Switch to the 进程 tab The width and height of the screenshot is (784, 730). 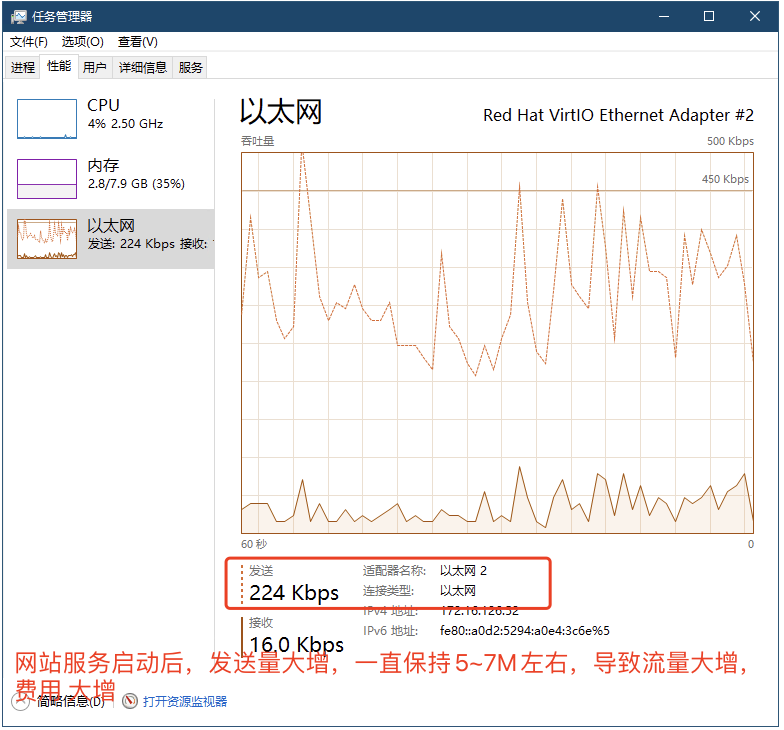pyautogui.click(x=23, y=68)
